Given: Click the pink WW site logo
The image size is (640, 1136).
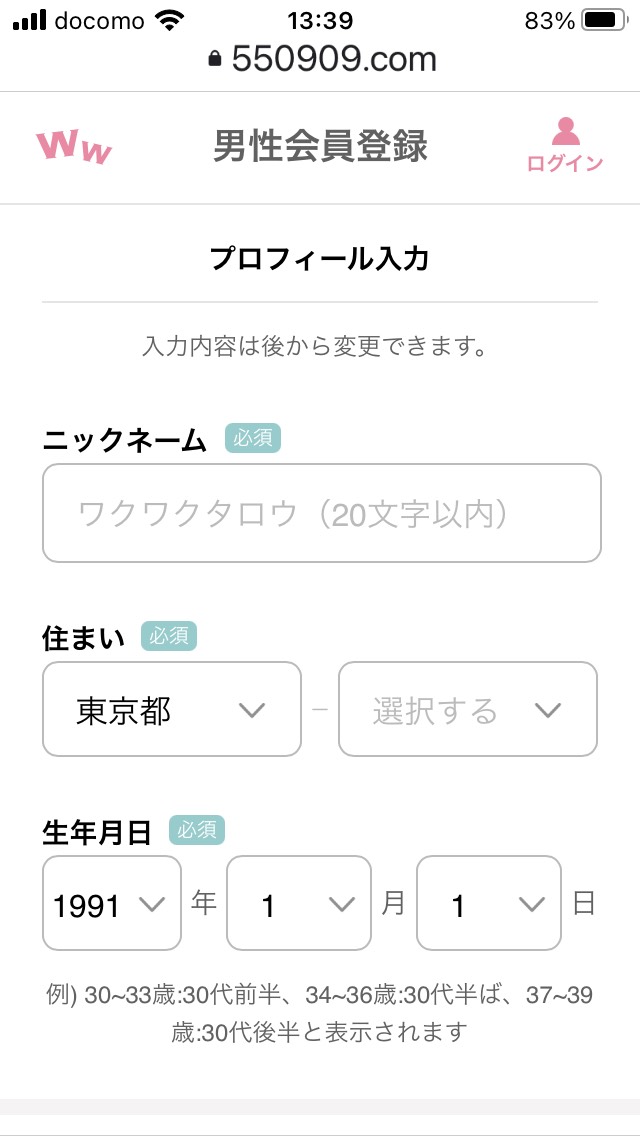Looking at the screenshot, I should pos(73,146).
